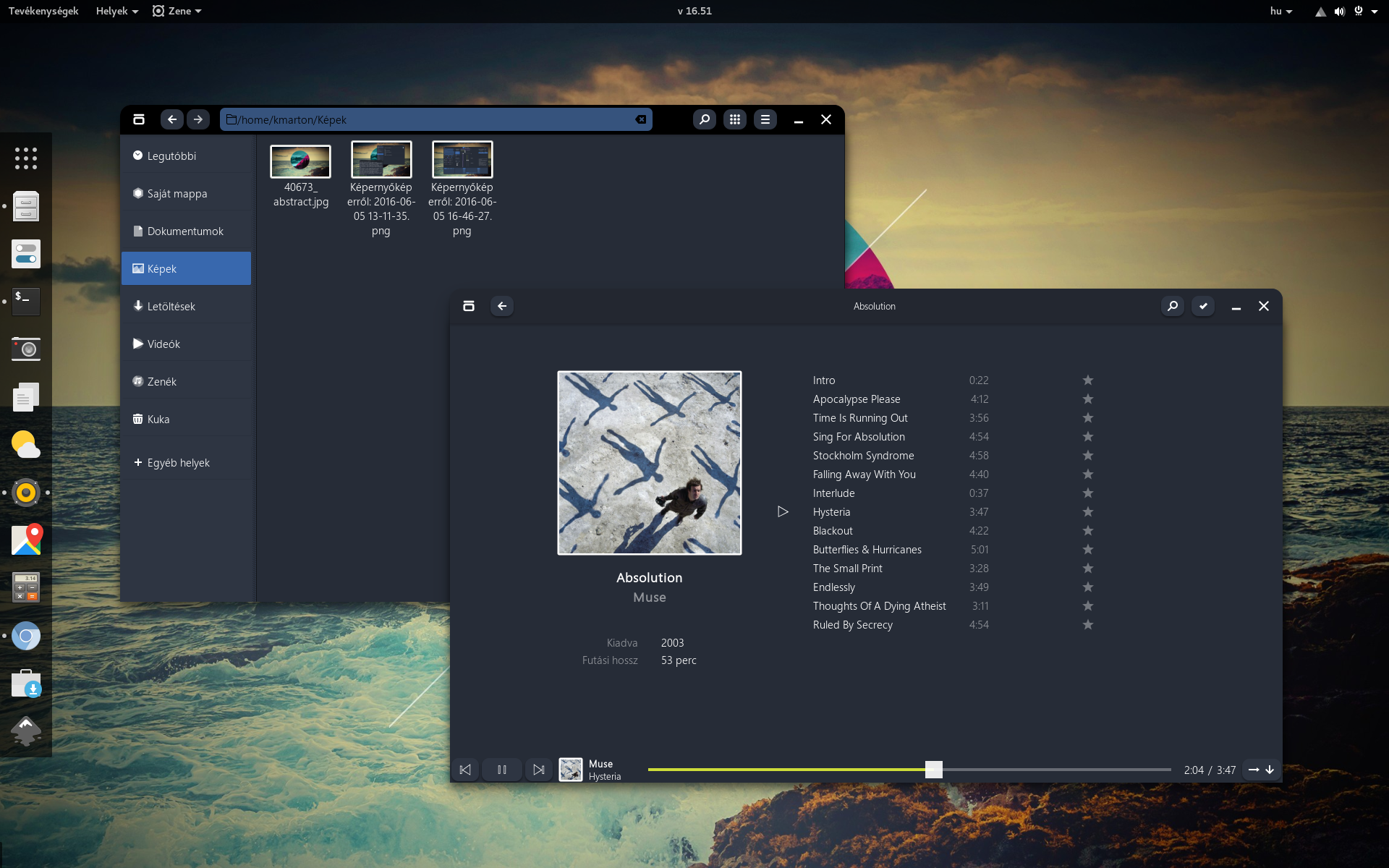Clear the file manager path field
The width and height of the screenshot is (1389, 868).
click(640, 119)
